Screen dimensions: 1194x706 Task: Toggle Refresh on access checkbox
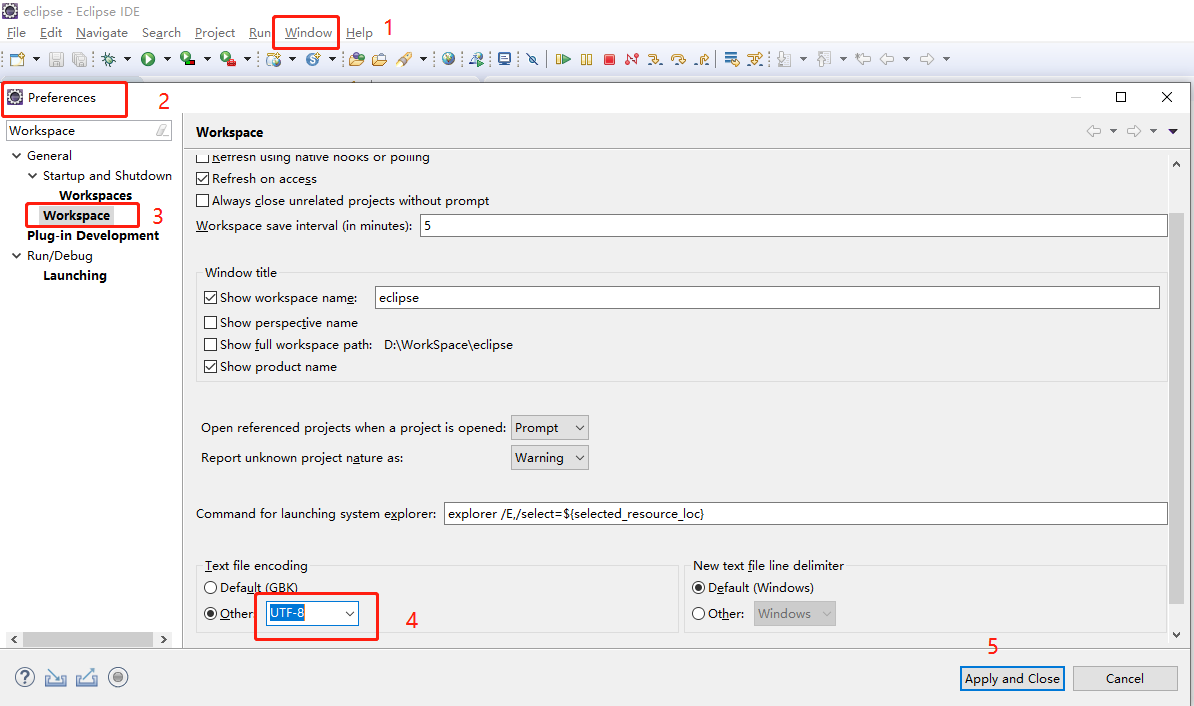203,179
